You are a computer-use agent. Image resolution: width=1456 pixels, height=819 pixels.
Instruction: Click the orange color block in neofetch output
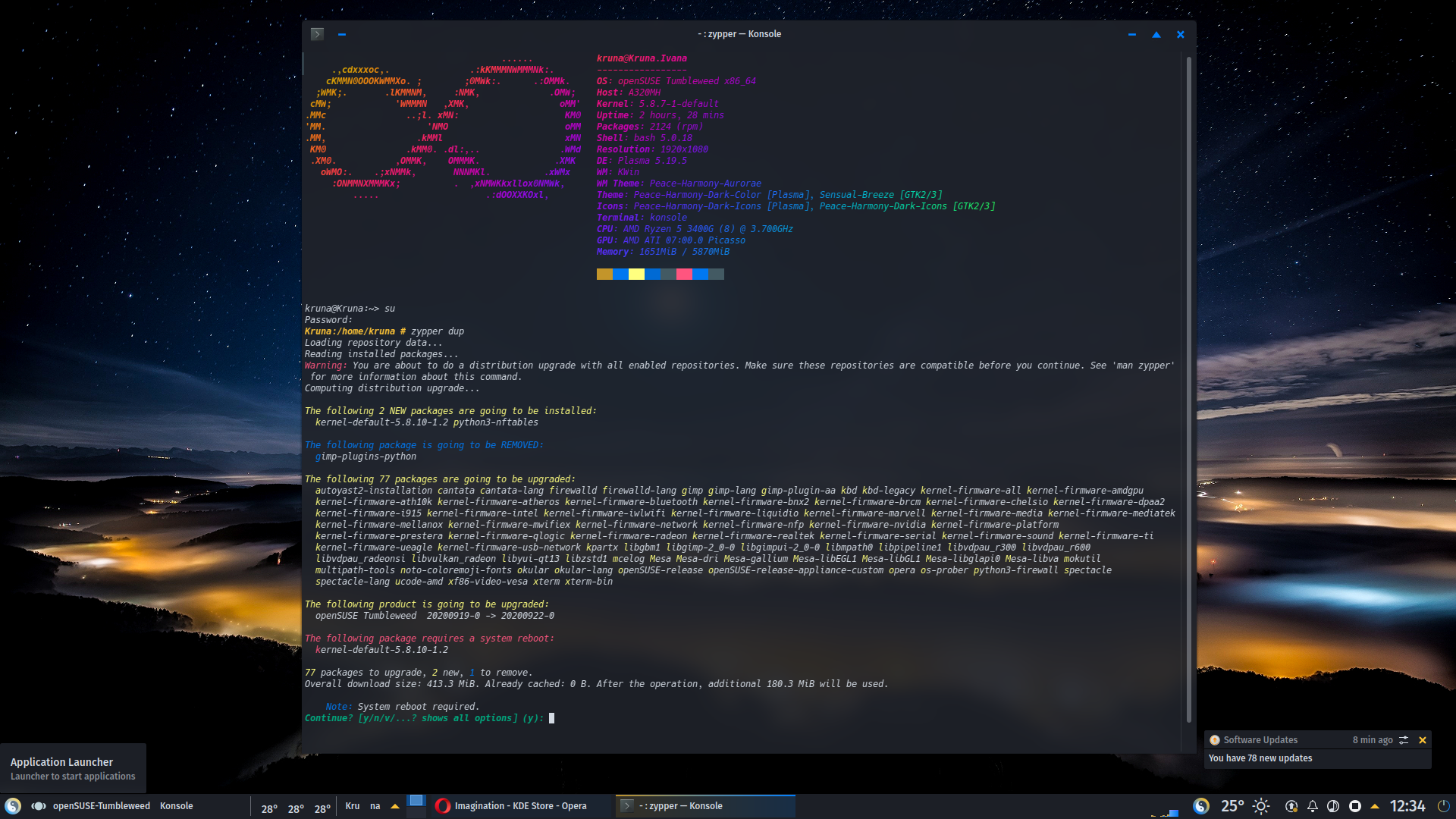604,275
